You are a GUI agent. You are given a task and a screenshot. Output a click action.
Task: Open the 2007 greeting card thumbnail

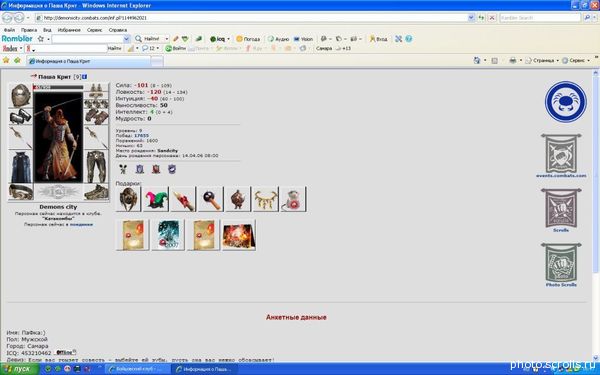pyautogui.click(x=168, y=235)
